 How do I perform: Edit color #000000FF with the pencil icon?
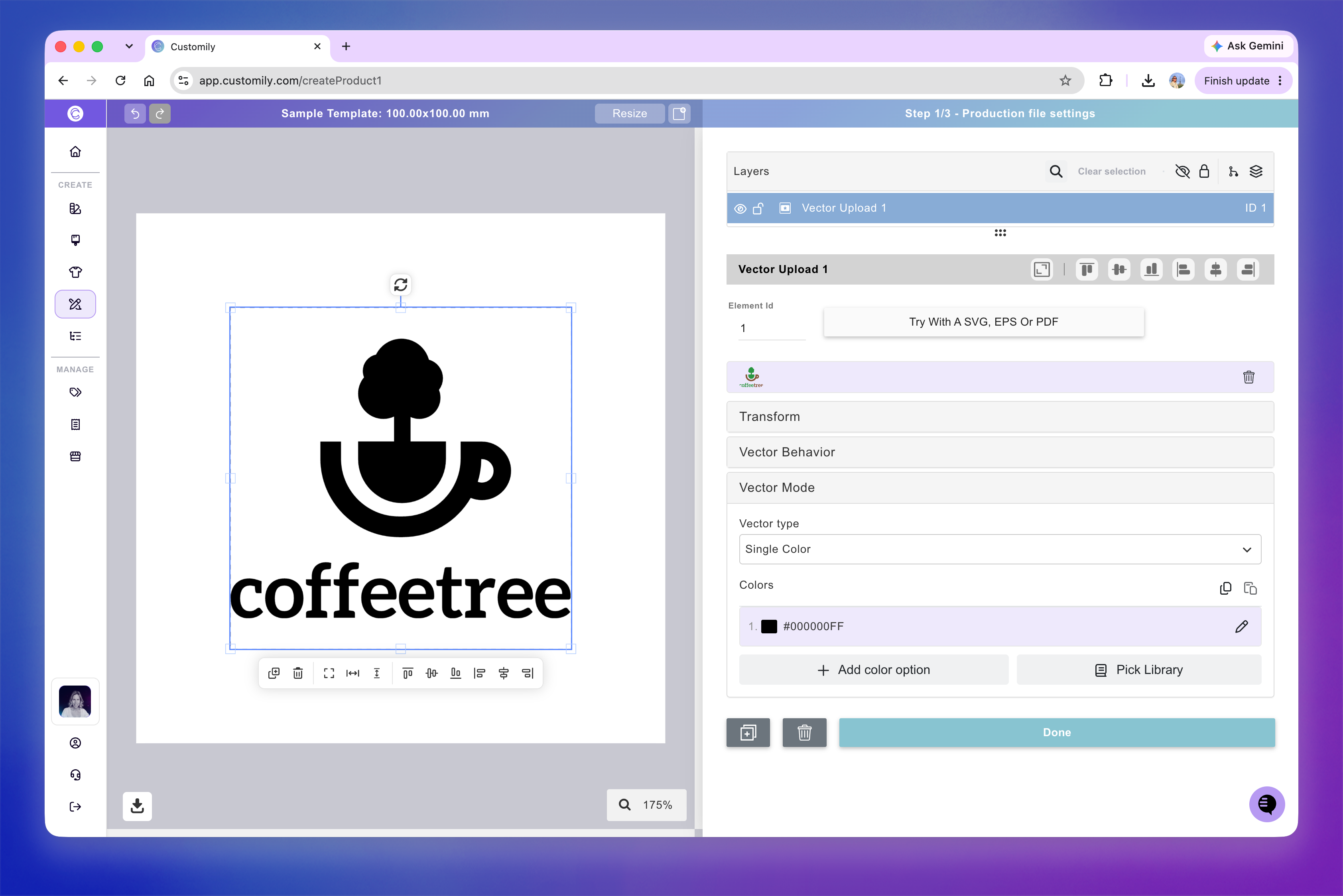(x=1241, y=626)
